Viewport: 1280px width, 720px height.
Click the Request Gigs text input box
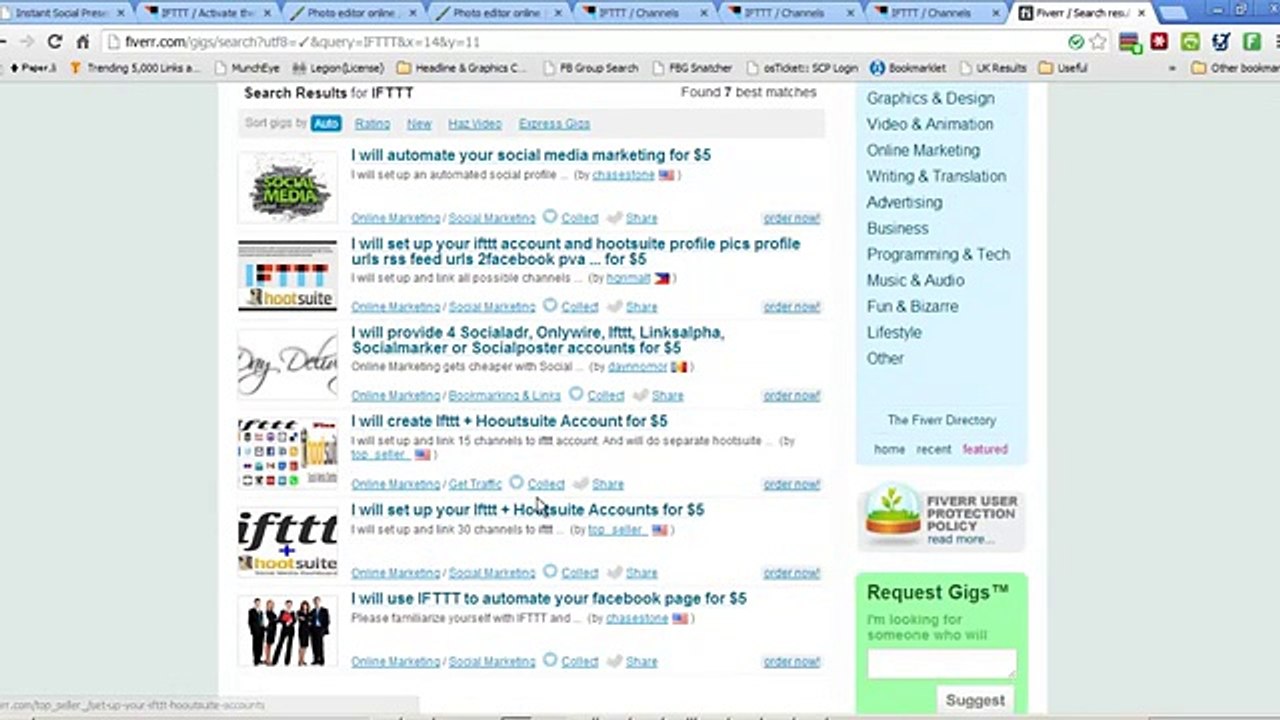942,664
